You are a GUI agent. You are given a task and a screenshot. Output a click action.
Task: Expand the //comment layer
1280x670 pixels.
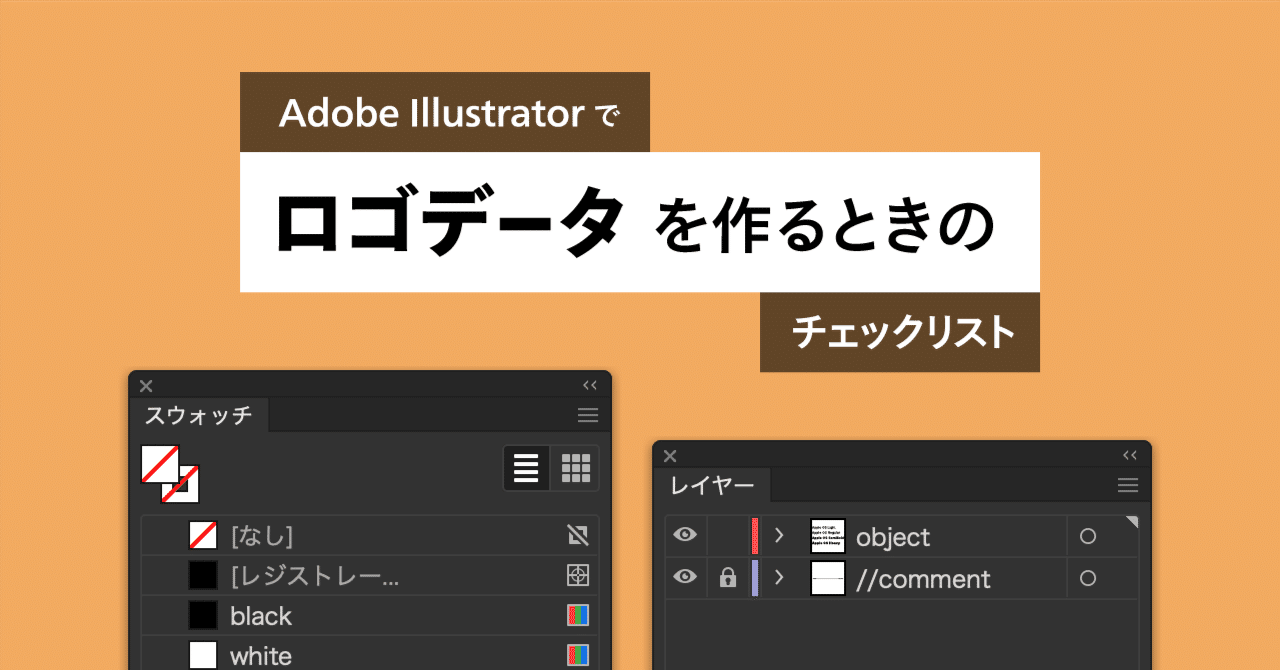tap(780, 579)
